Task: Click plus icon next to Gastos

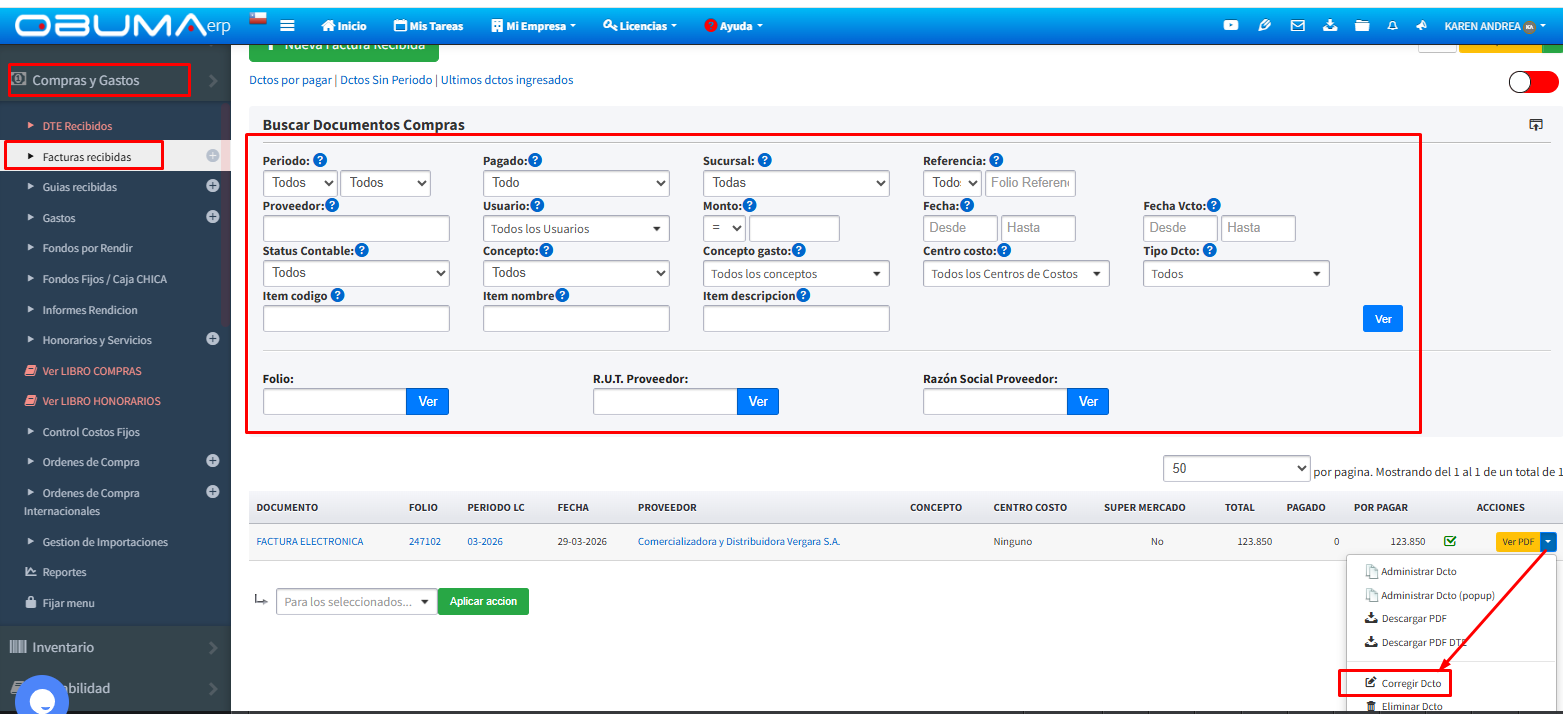Action: coord(212,217)
